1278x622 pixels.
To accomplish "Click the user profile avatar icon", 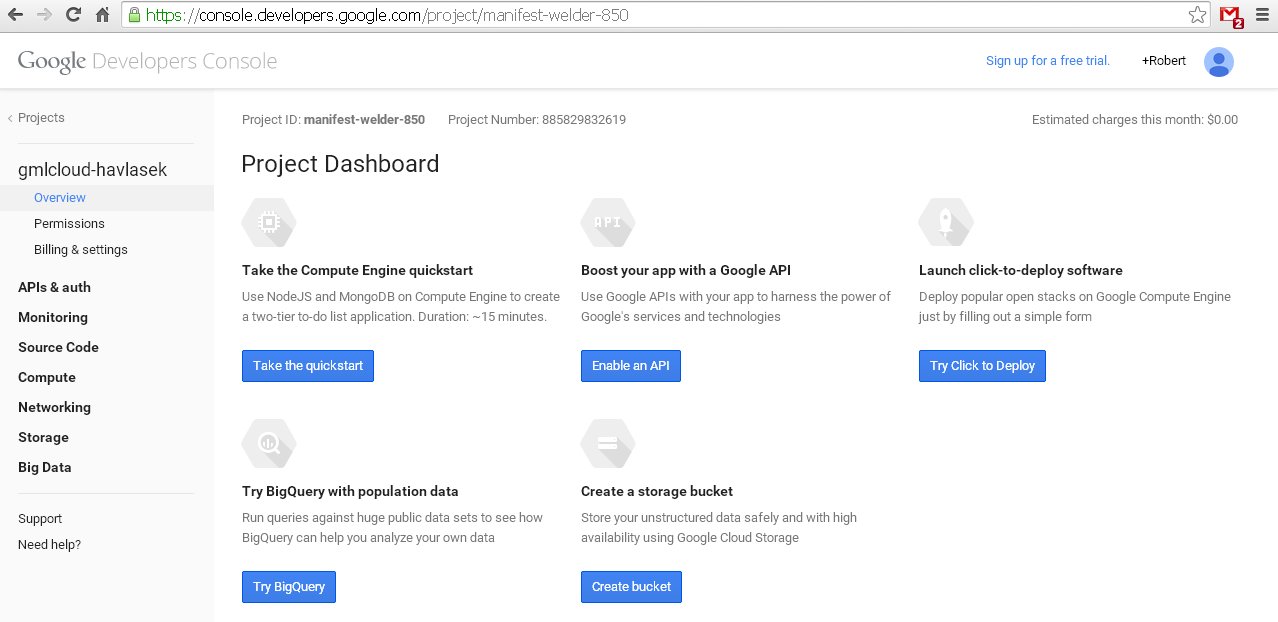I will click(1218, 62).
